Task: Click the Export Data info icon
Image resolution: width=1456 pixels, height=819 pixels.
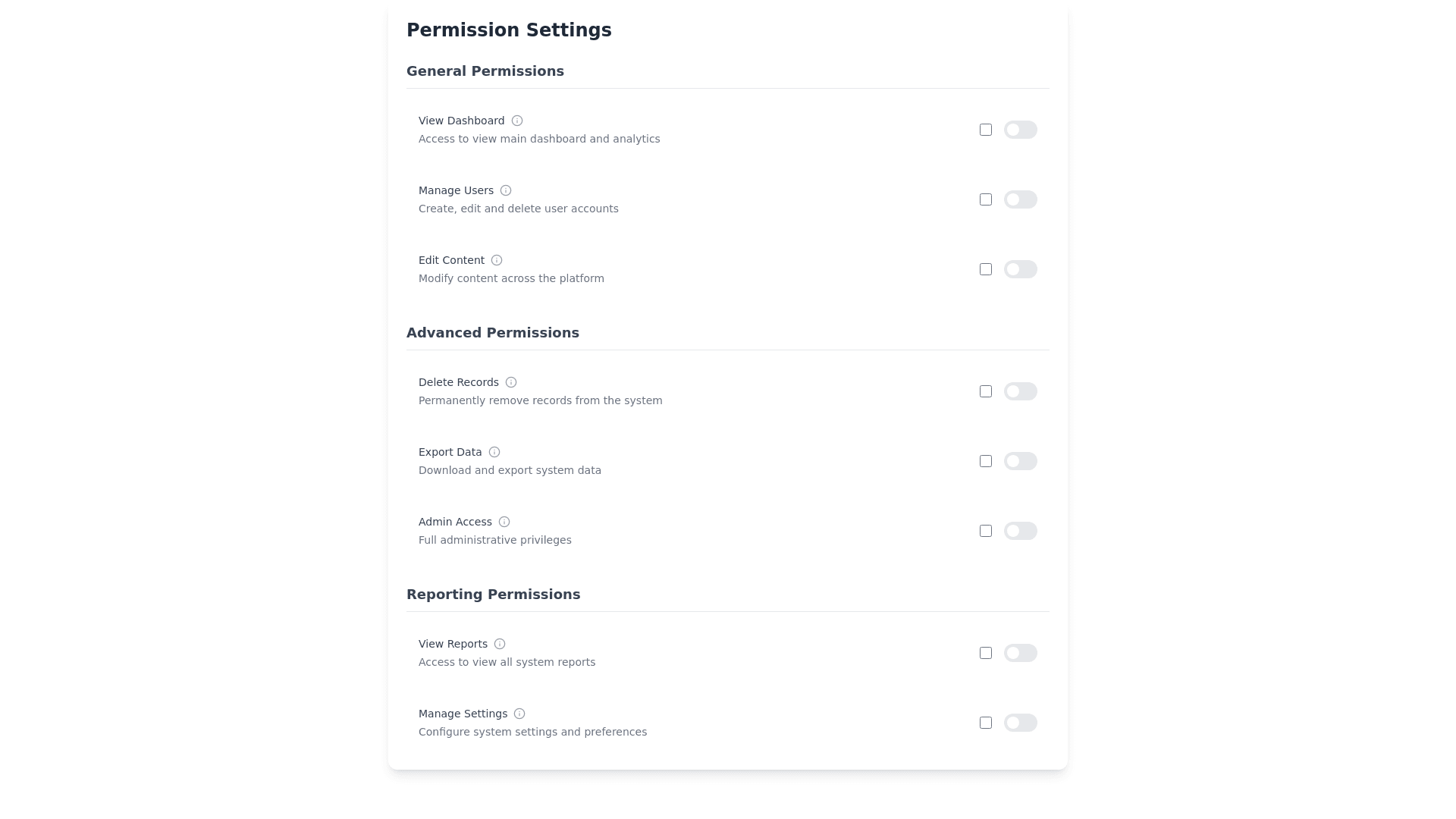Action: pos(494,451)
